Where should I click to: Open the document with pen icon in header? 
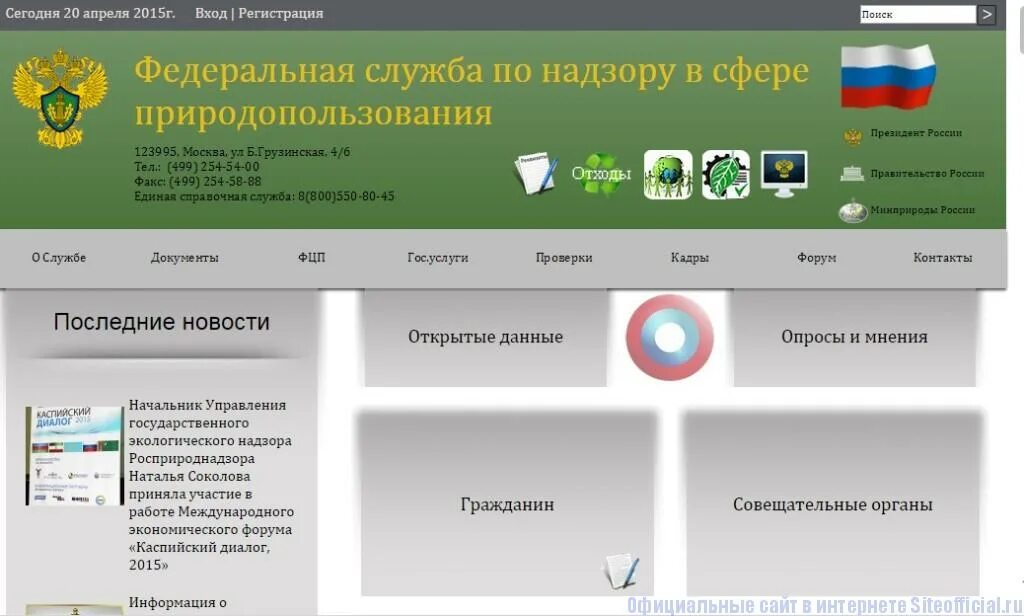[x=536, y=174]
